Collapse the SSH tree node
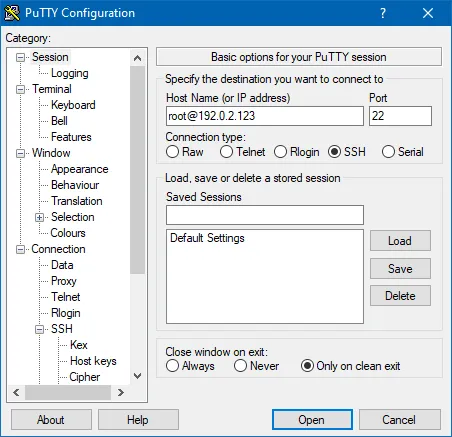 pos(39,329)
